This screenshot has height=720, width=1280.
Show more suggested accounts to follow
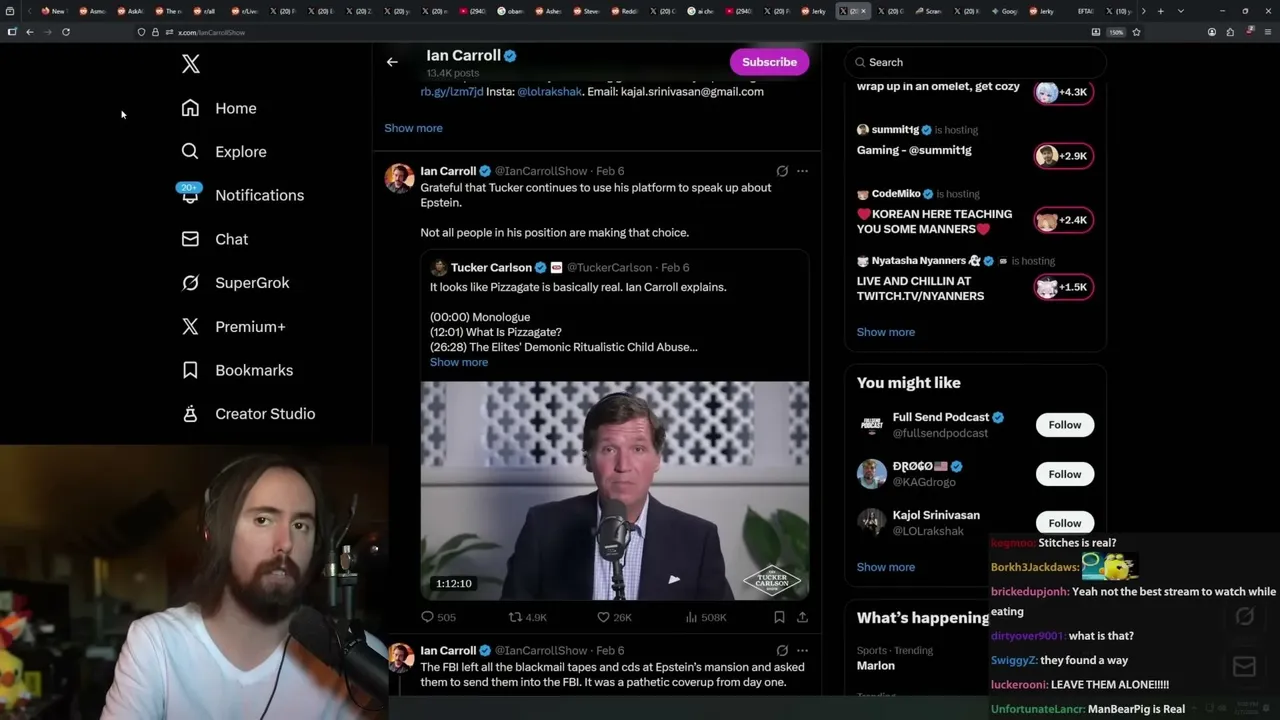pyautogui.click(x=886, y=567)
